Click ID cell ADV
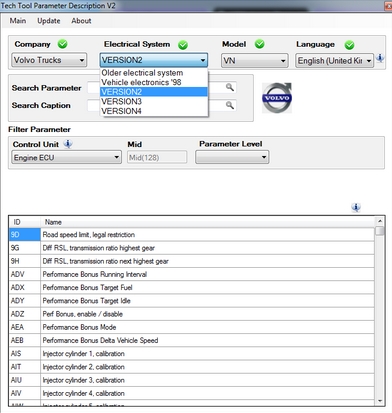This screenshot has width=392, height=413. (x=25, y=274)
